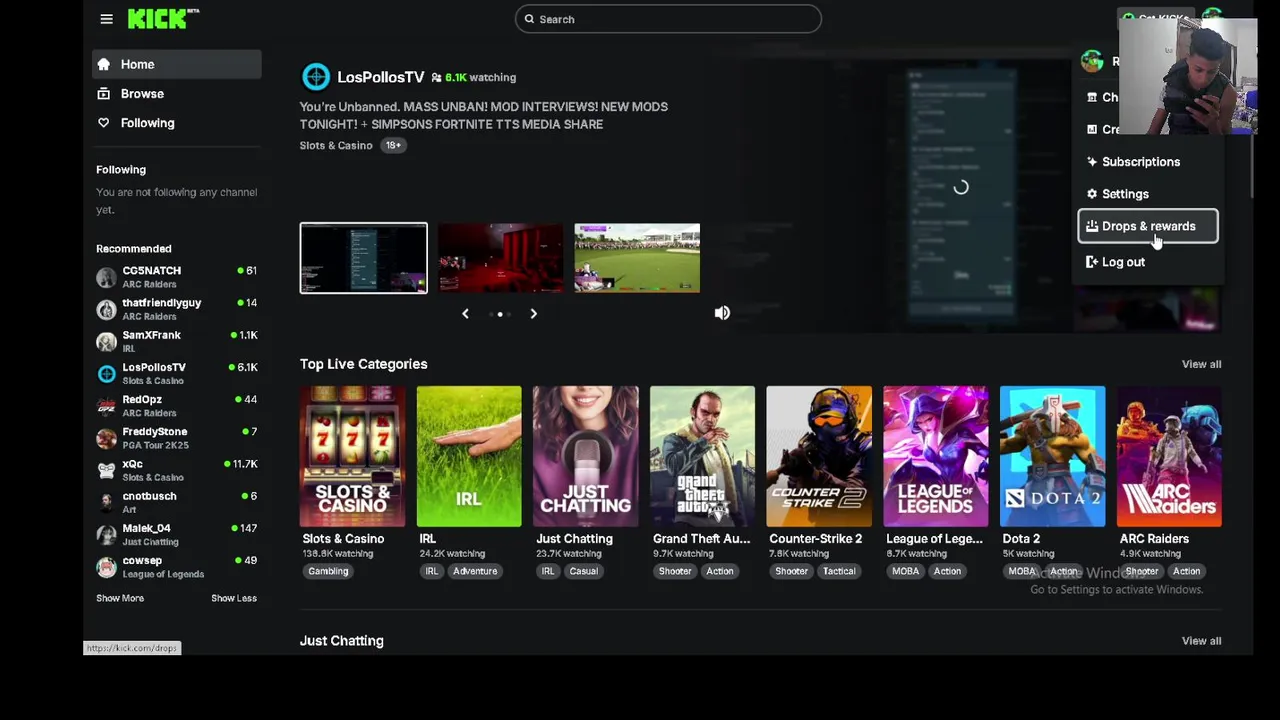The height and width of the screenshot is (720, 1280).
Task: Click the Shooter tag under Grand Theft Auto
Action: point(675,571)
